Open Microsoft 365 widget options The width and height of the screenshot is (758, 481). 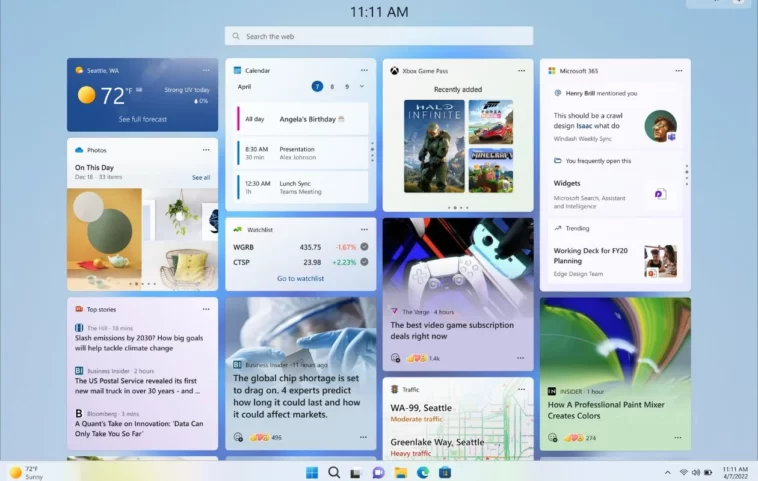tap(679, 71)
